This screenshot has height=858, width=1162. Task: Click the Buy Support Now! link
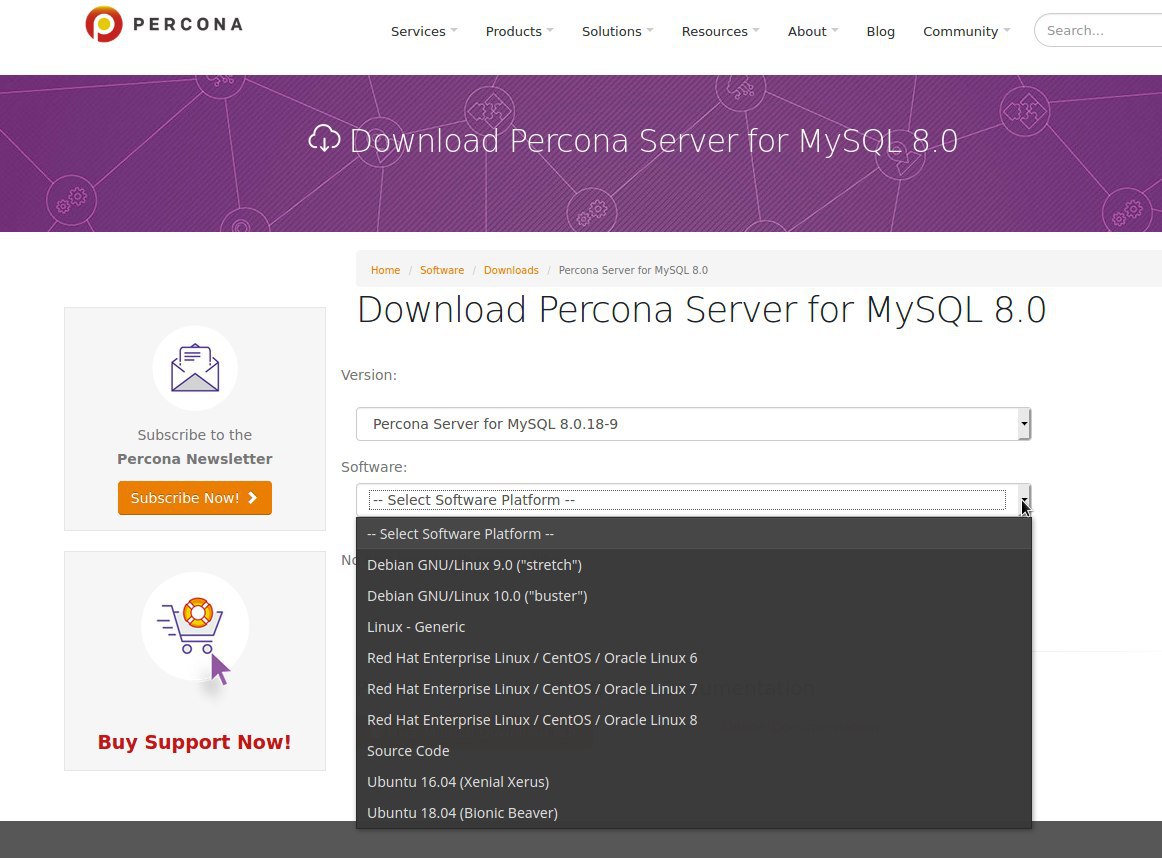click(195, 742)
